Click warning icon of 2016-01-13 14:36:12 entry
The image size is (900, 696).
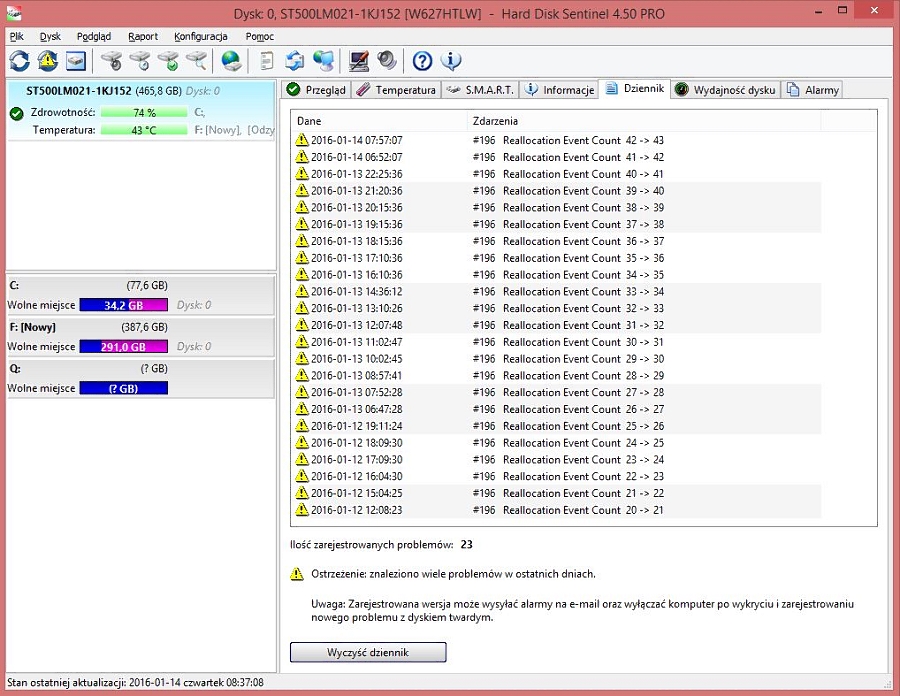tap(302, 291)
